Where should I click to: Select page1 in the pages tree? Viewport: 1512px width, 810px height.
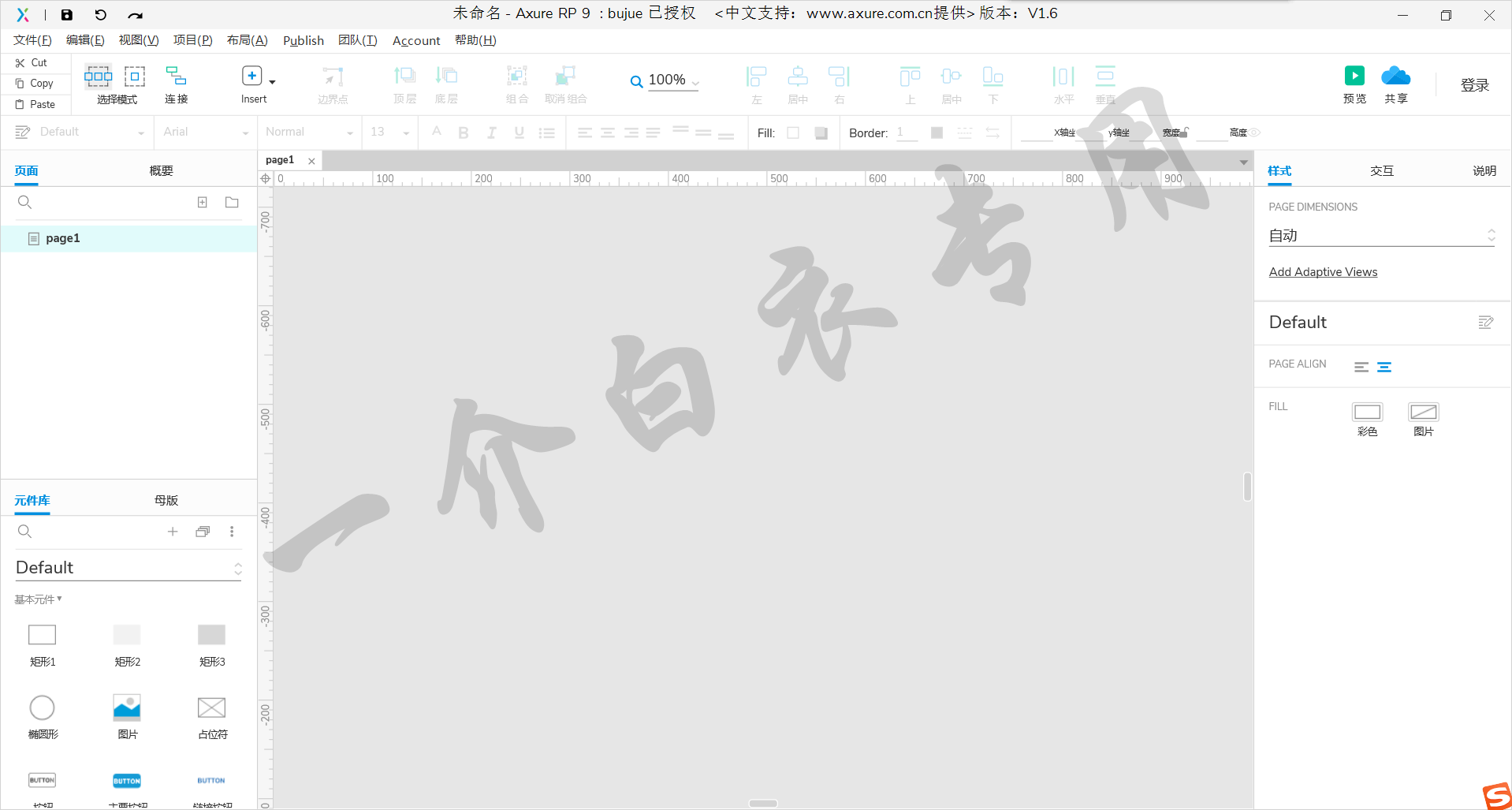pos(129,238)
